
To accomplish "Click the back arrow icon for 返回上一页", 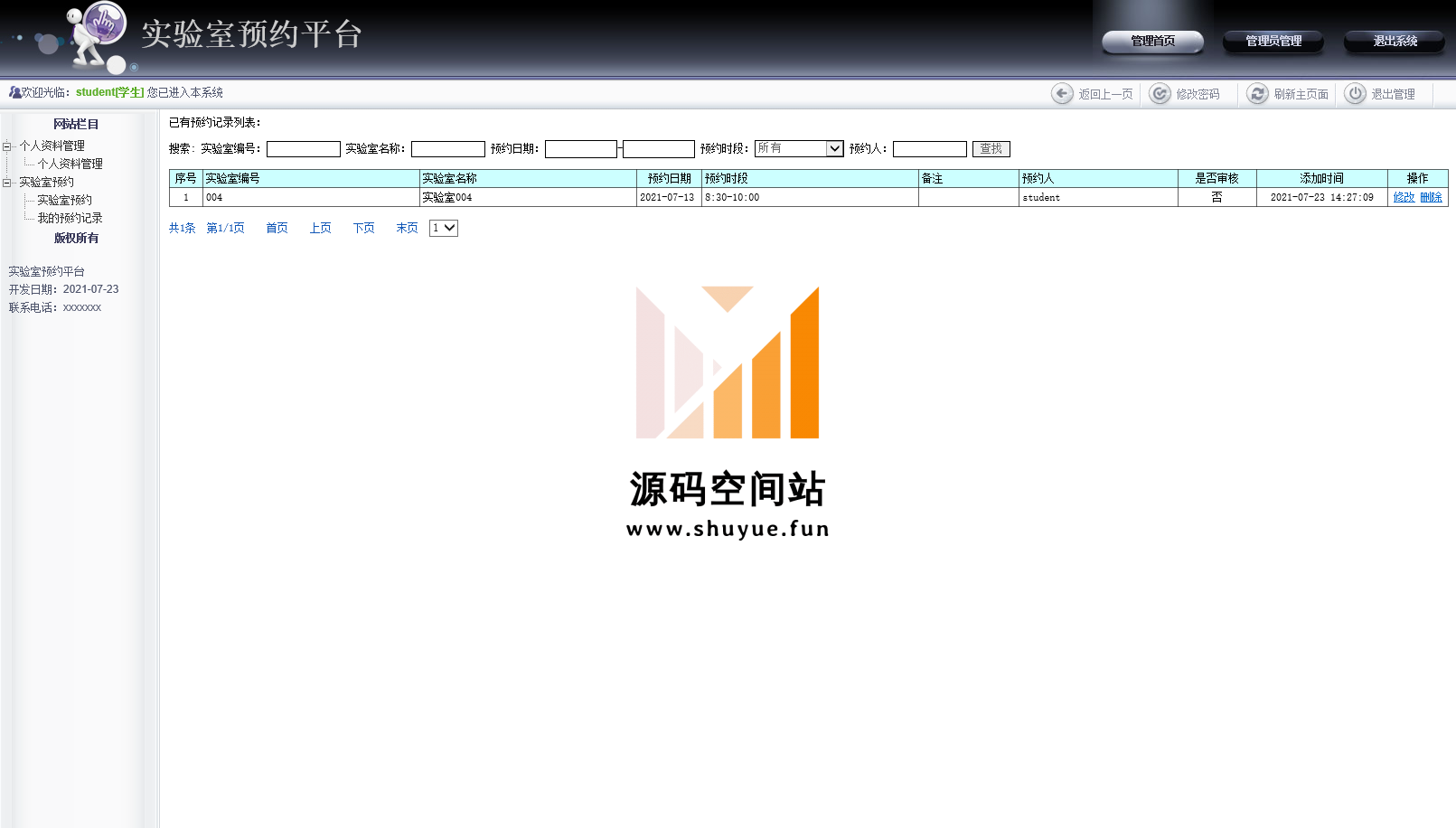I will click(1062, 93).
